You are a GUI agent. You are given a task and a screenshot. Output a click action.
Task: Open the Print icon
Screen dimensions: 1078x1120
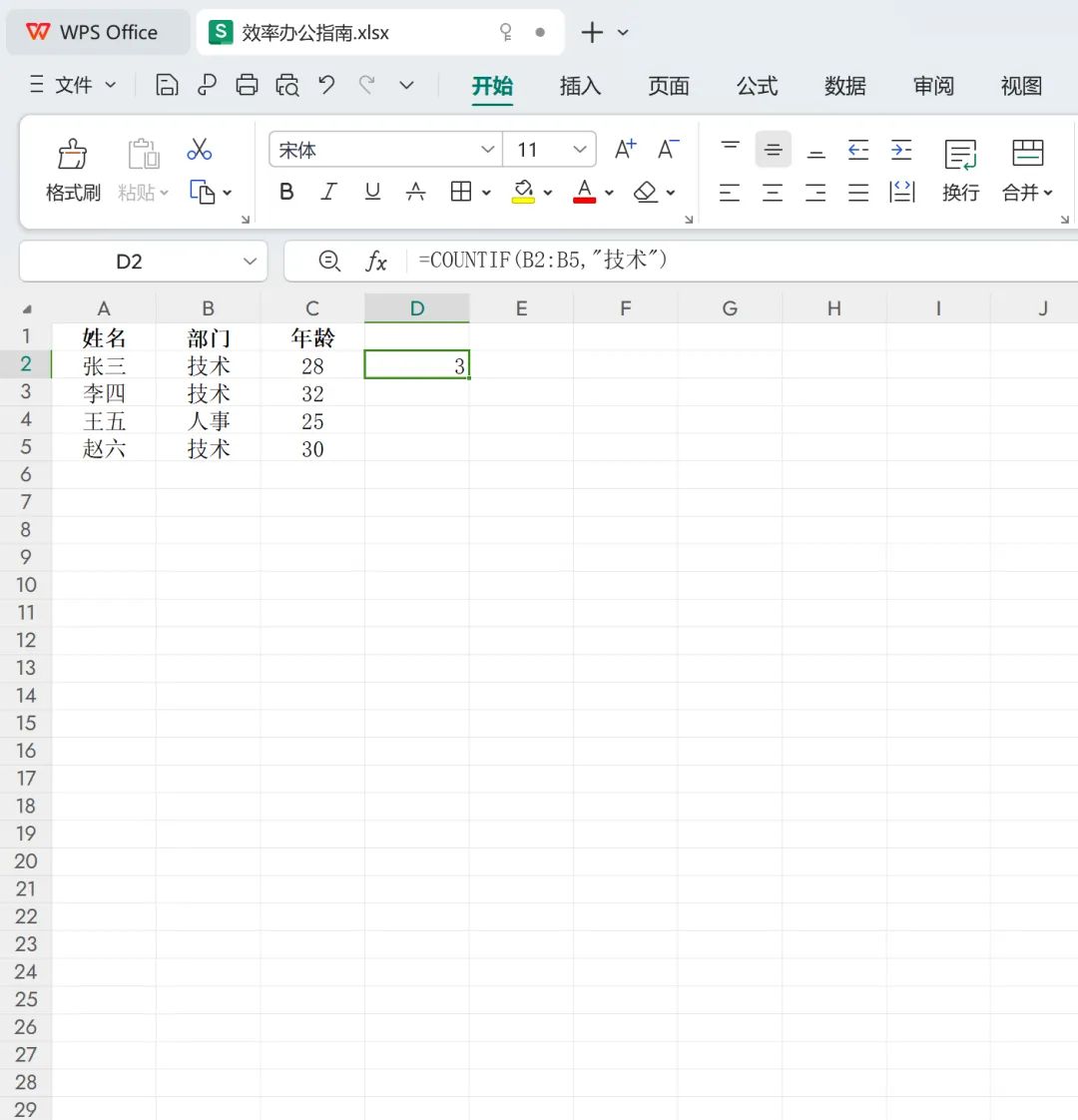click(x=247, y=85)
